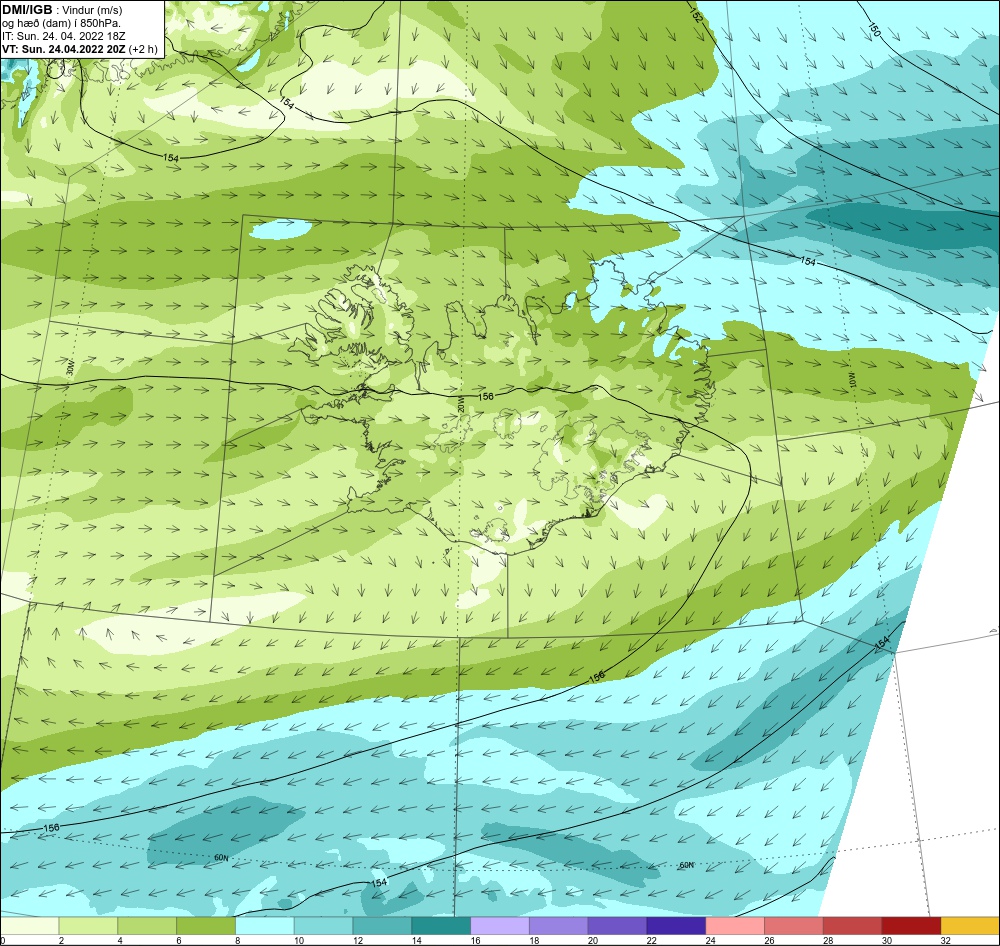
Task: Select the 8–10 m/s pale cyan legend swatch
Action: [265, 926]
